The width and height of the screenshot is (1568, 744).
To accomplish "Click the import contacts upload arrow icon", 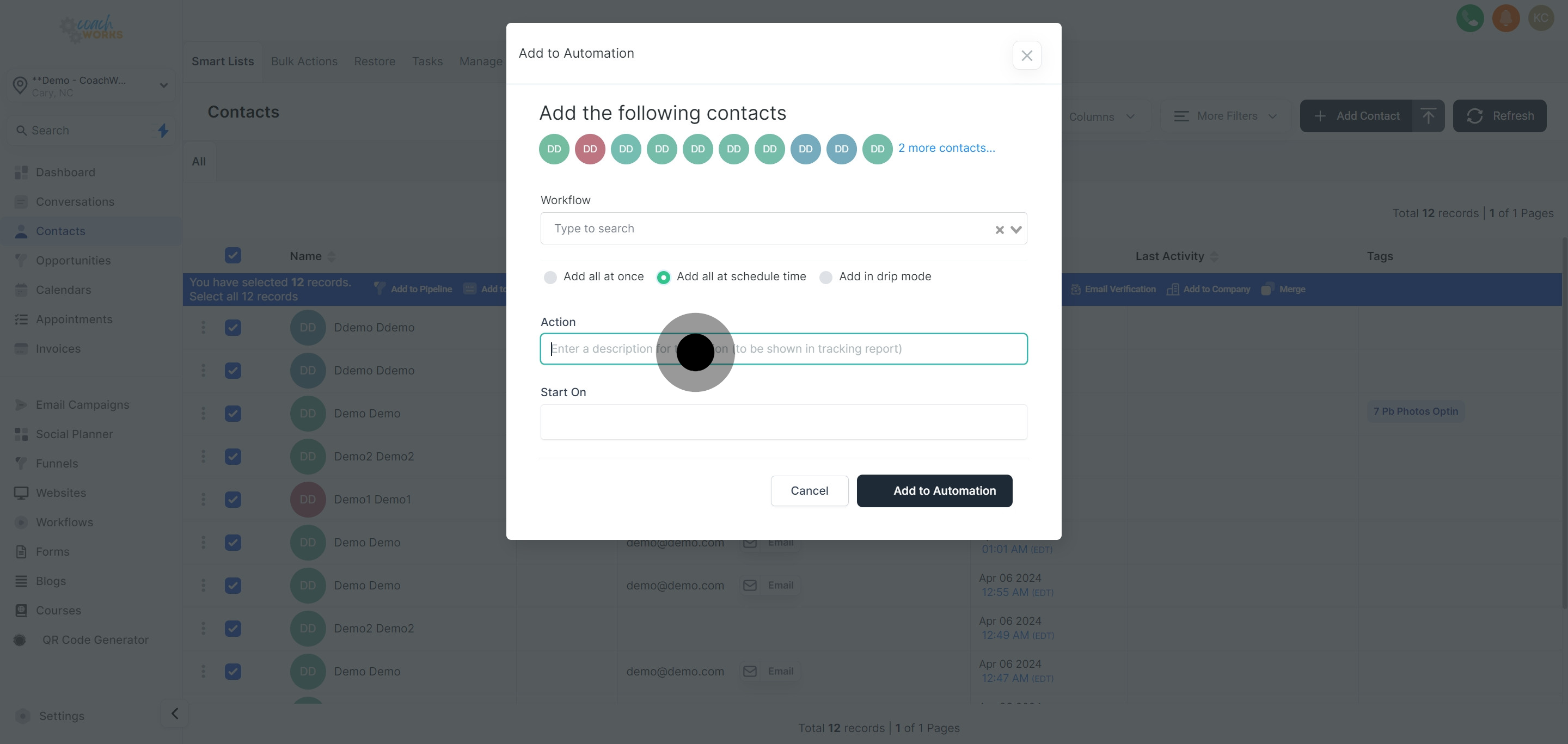I will [1428, 115].
